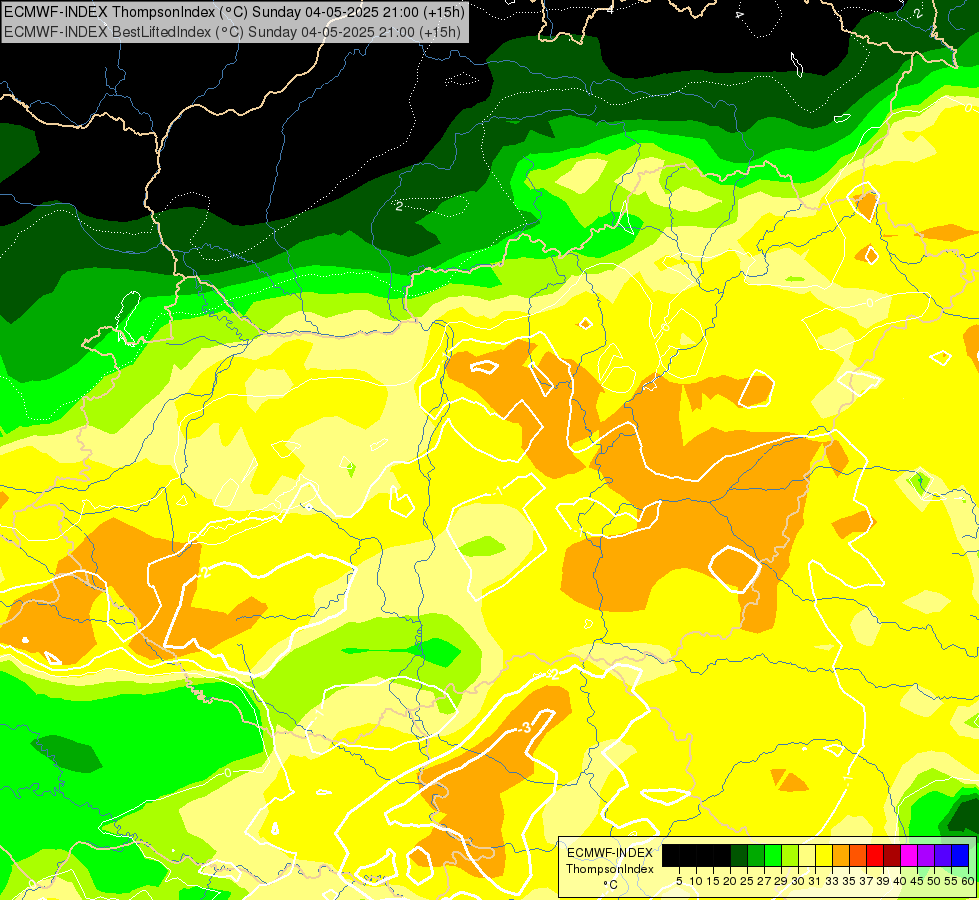This screenshot has width=979, height=900.
Task: Select the lime 29–30 legend swatch
Action: [789, 856]
